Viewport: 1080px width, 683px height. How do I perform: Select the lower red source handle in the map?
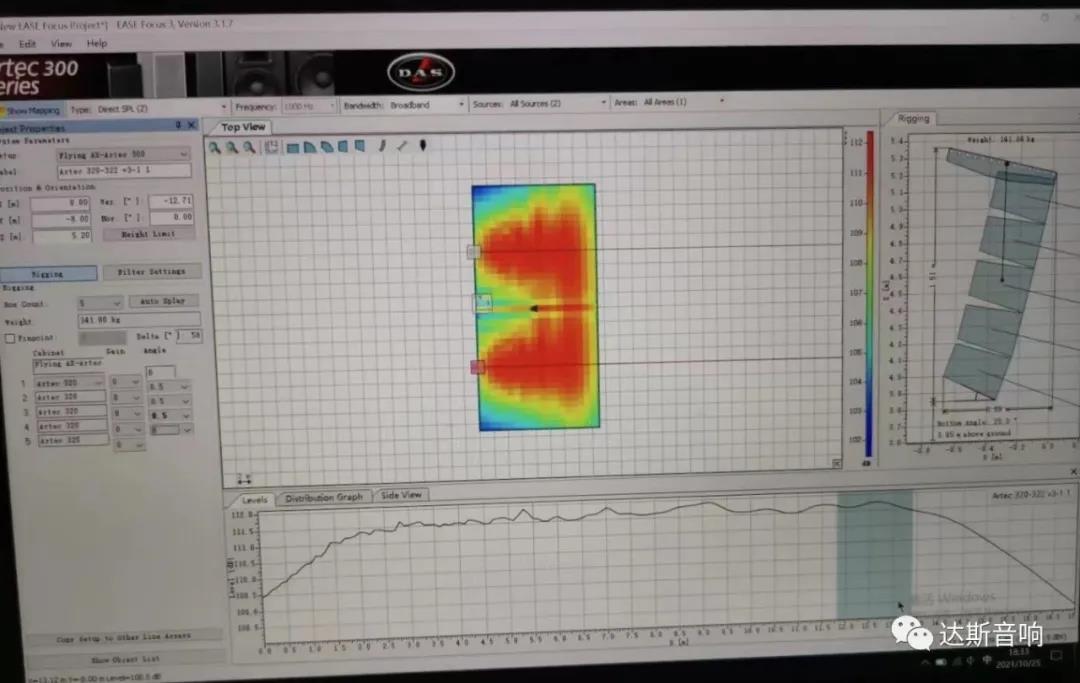pyautogui.click(x=477, y=368)
